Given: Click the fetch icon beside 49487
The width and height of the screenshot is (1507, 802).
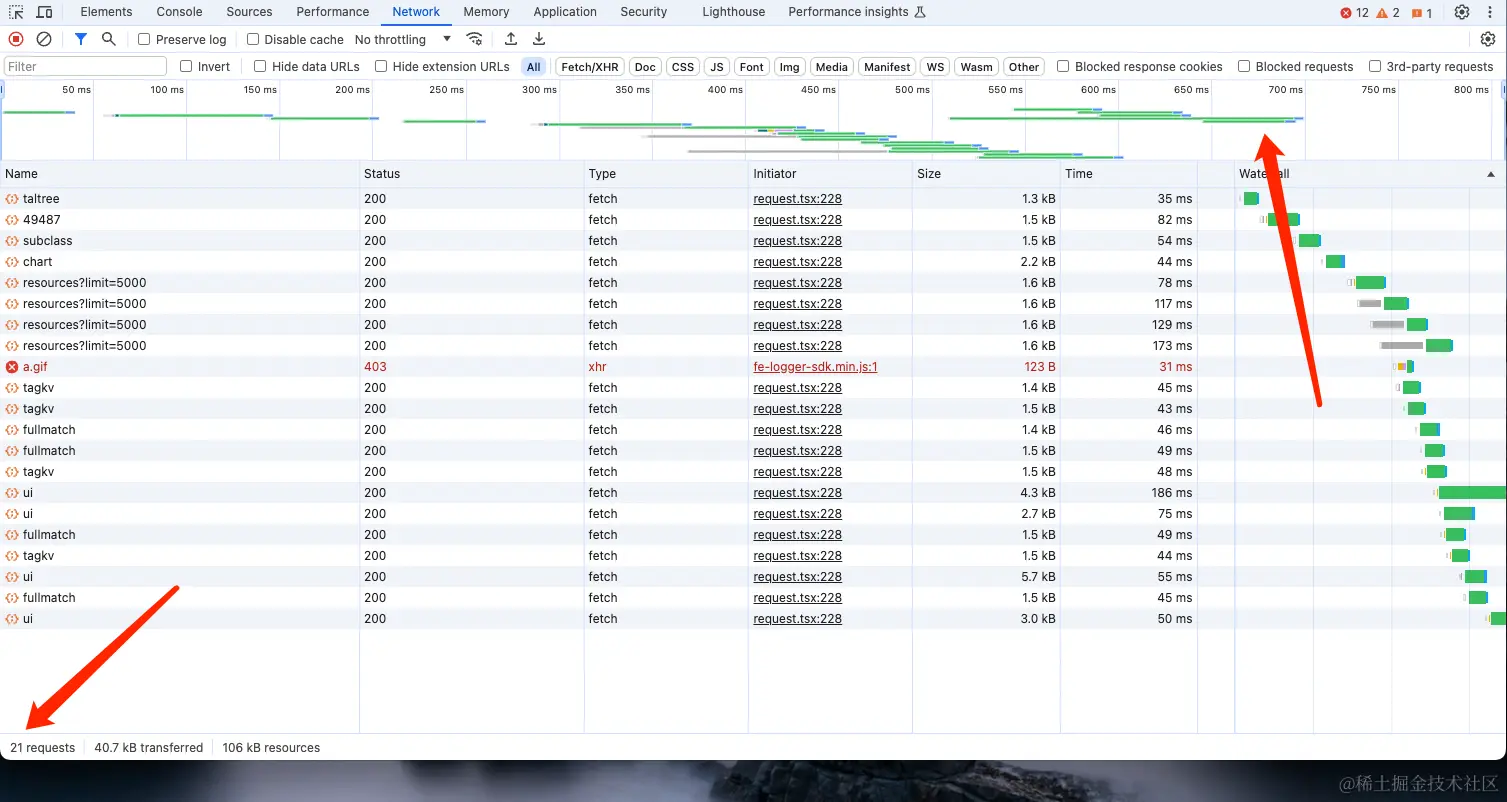Looking at the screenshot, I should (12, 220).
